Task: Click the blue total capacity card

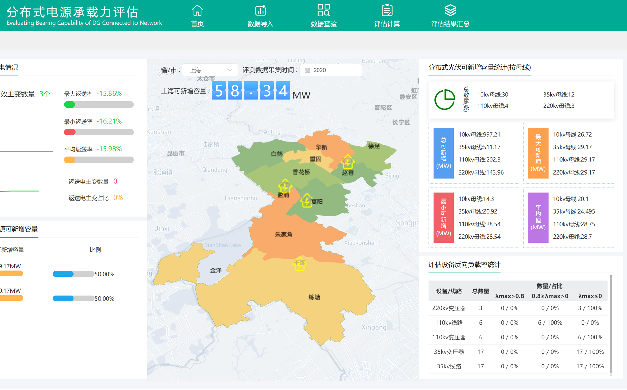Action: (x=444, y=153)
